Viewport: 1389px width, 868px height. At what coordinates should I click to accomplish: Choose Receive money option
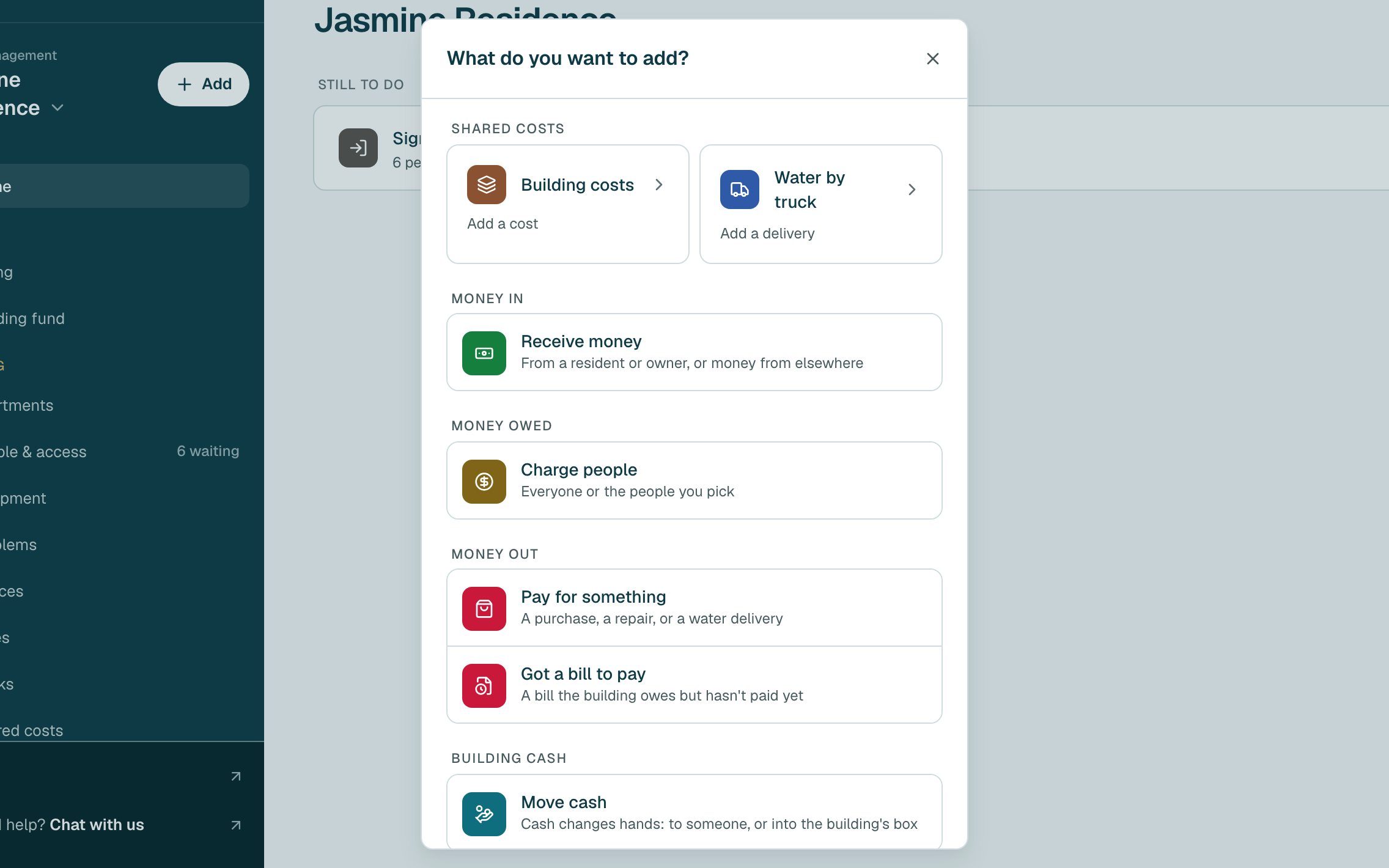point(694,352)
